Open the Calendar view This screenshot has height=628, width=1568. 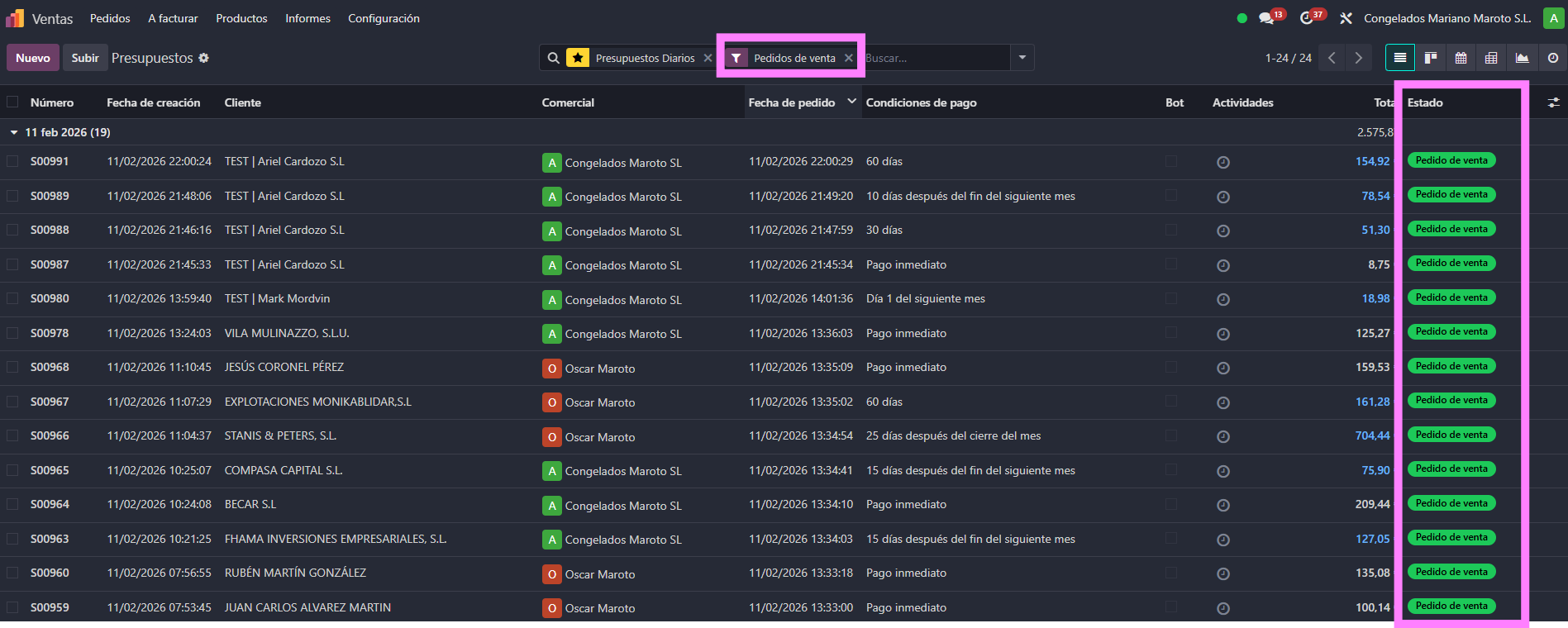[1461, 58]
